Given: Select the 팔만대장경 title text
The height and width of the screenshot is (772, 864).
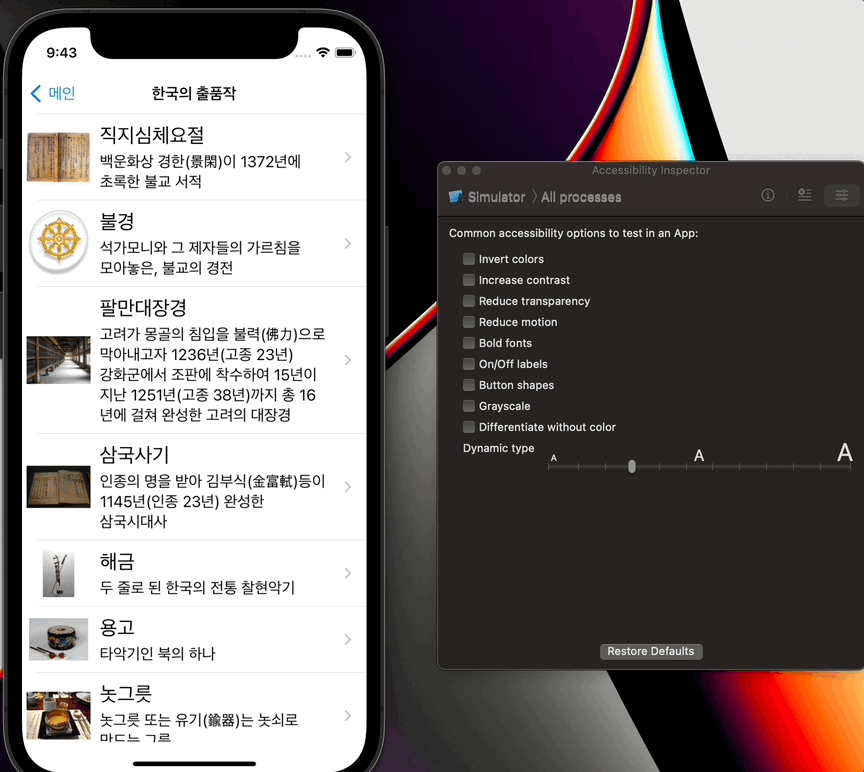Looking at the screenshot, I should (x=143, y=307).
